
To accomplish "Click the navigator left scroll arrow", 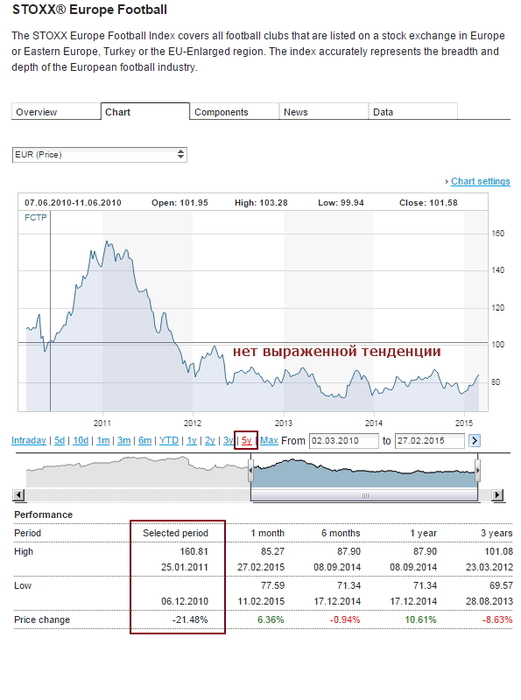I will [19, 495].
